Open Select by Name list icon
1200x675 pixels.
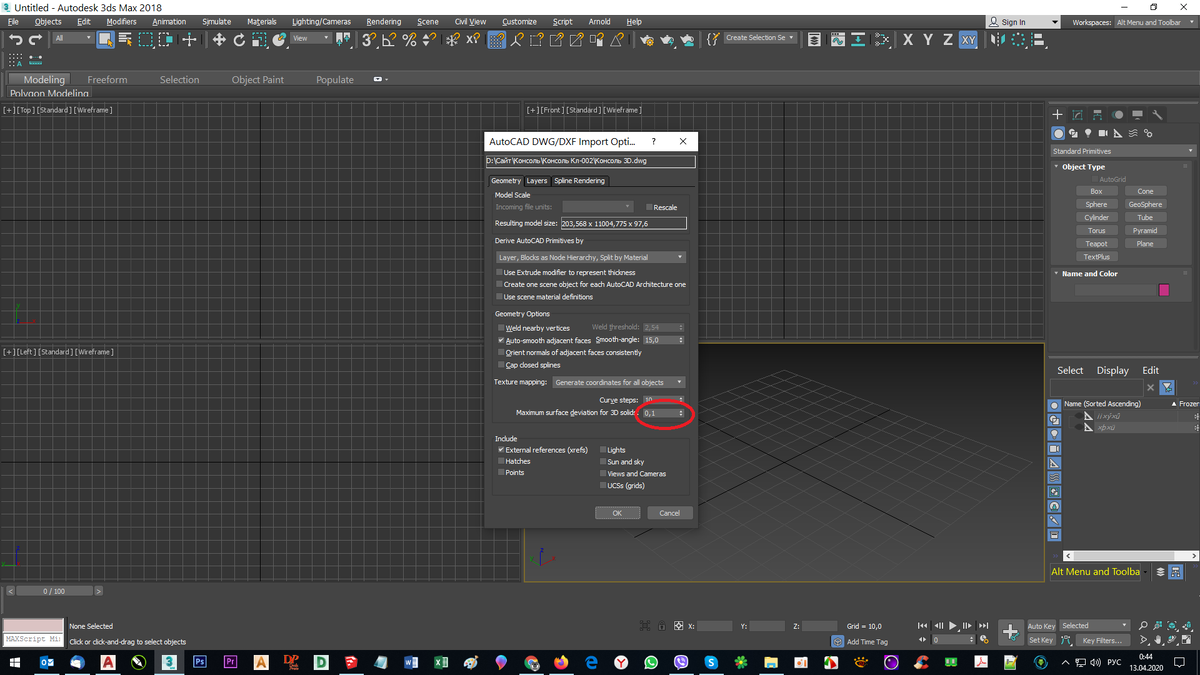(125, 40)
